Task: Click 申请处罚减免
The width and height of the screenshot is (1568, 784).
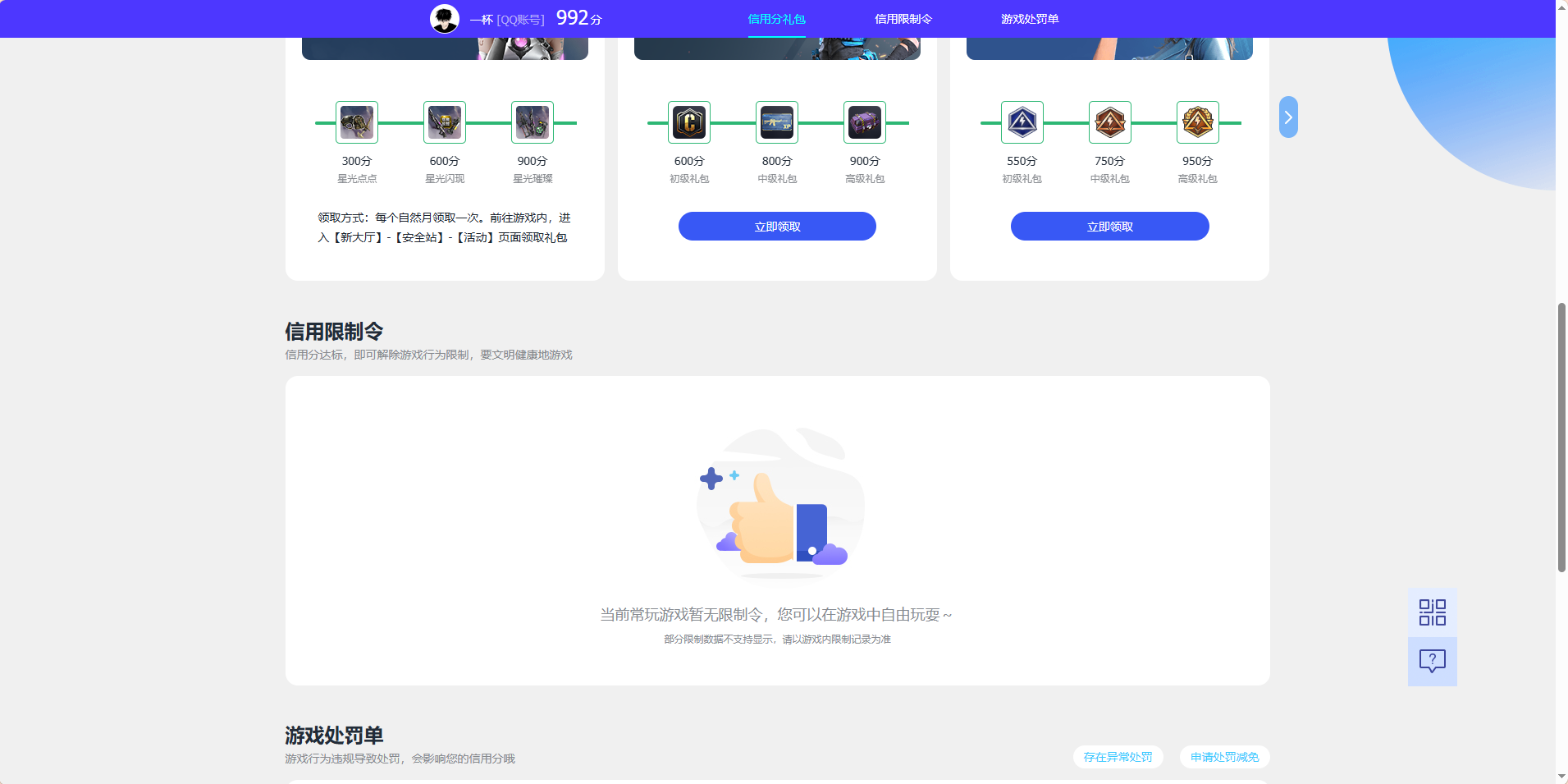Action: pos(1223,757)
